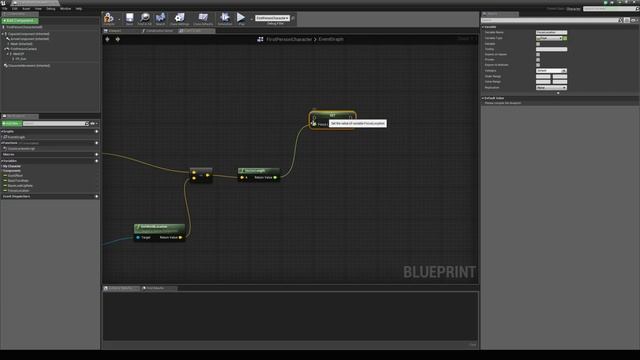Click the Simulation toolbar icon
This screenshot has width=640, height=360.
[x=224, y=18]
